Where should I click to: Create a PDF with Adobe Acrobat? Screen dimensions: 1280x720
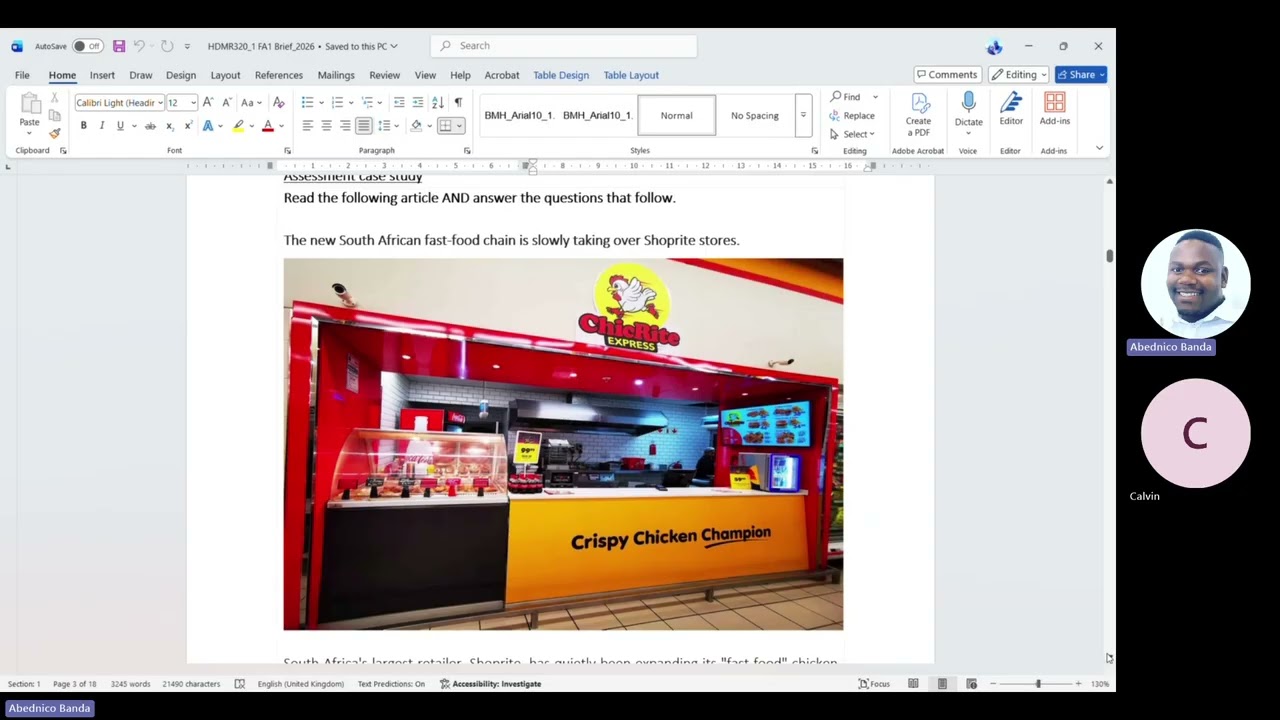919,115
